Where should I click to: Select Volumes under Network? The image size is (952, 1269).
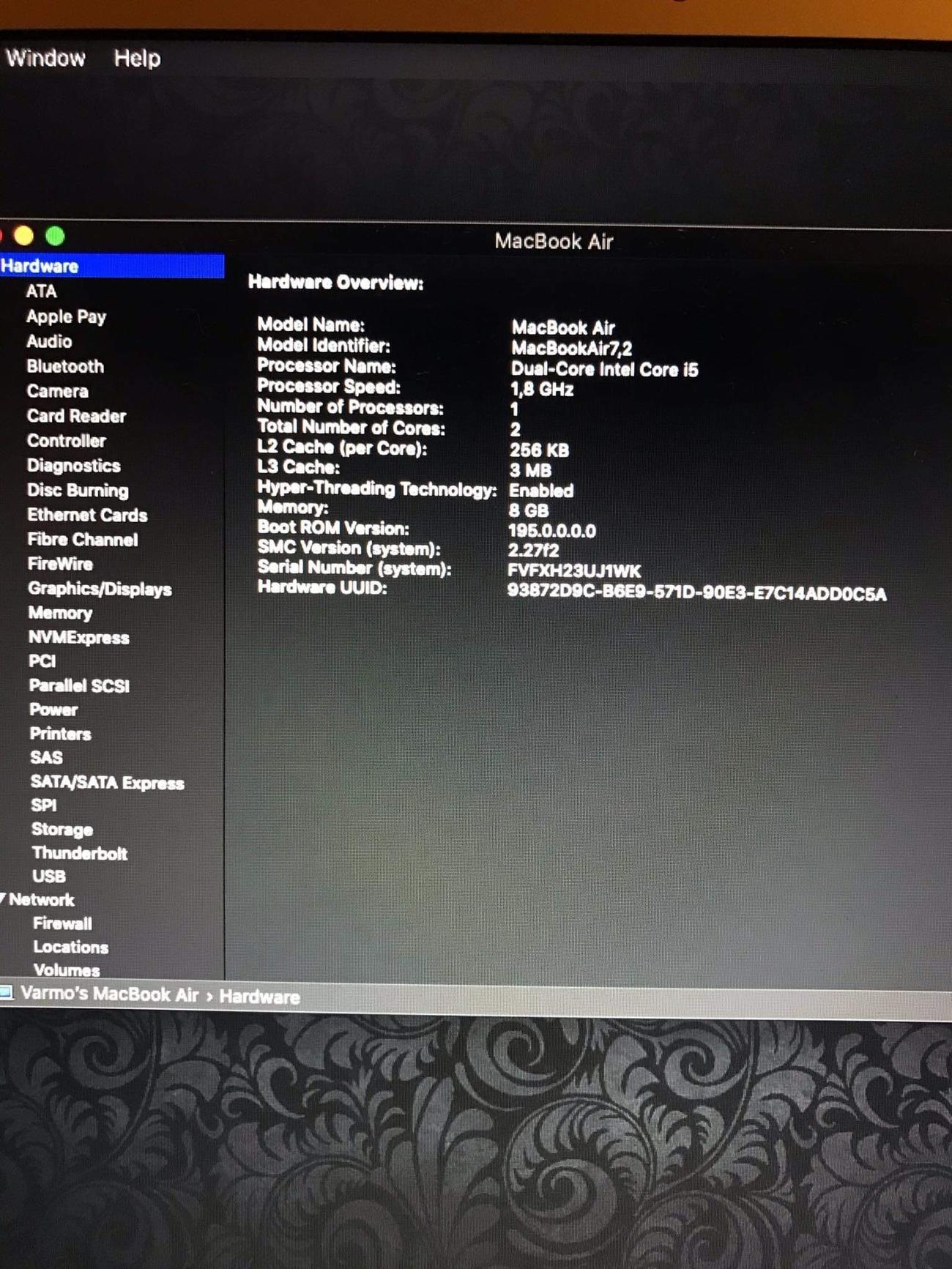coord(66,970)
